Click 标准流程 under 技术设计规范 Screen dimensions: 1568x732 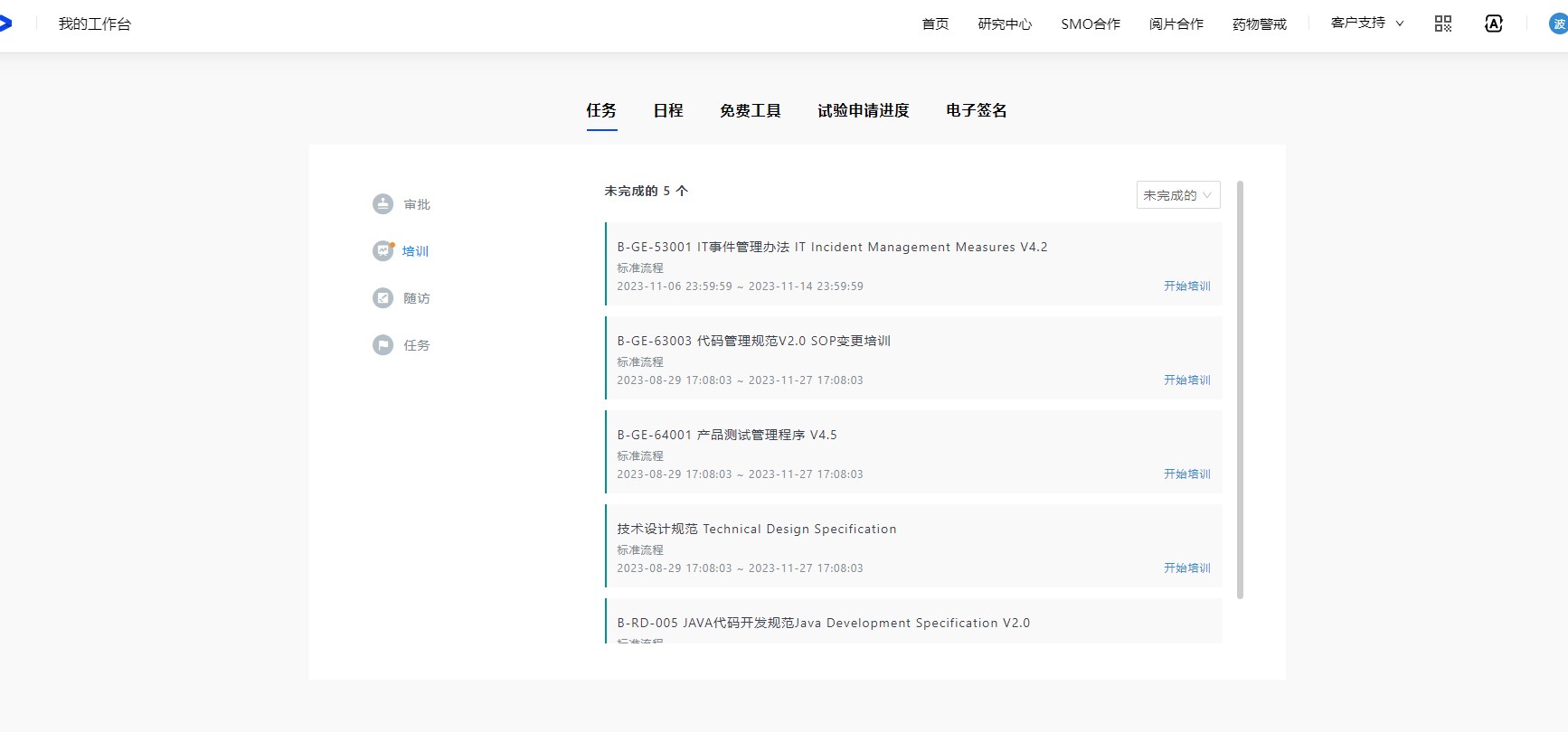(x=640, y=550)
